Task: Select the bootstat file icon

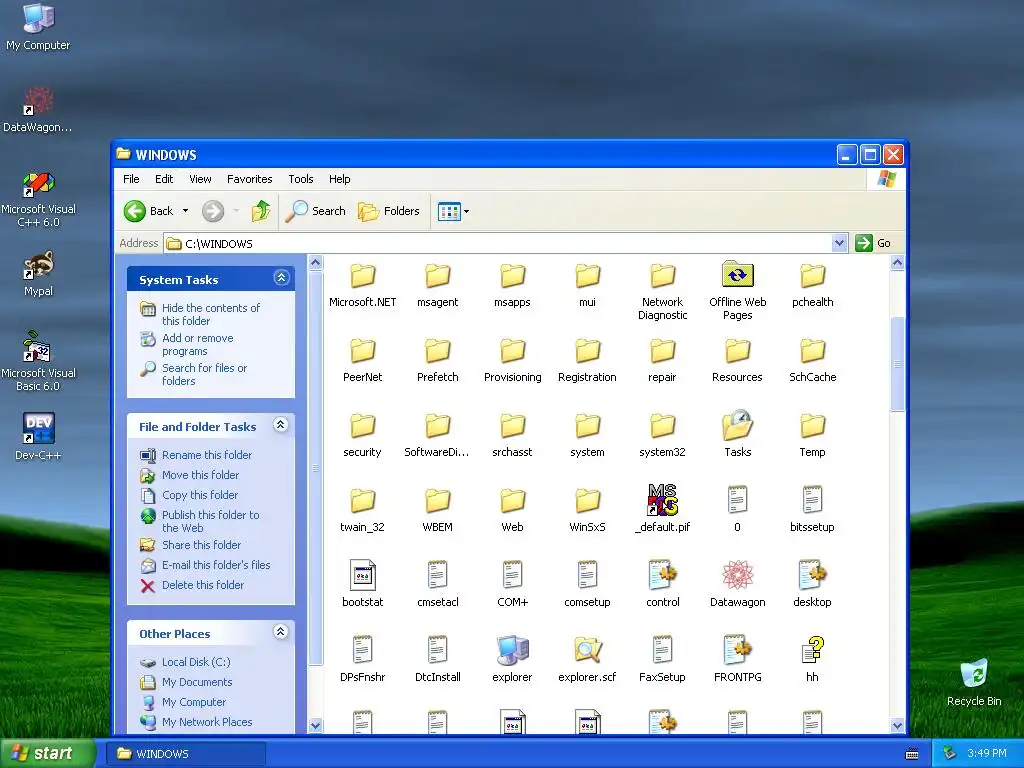Action: click(362, 575)
